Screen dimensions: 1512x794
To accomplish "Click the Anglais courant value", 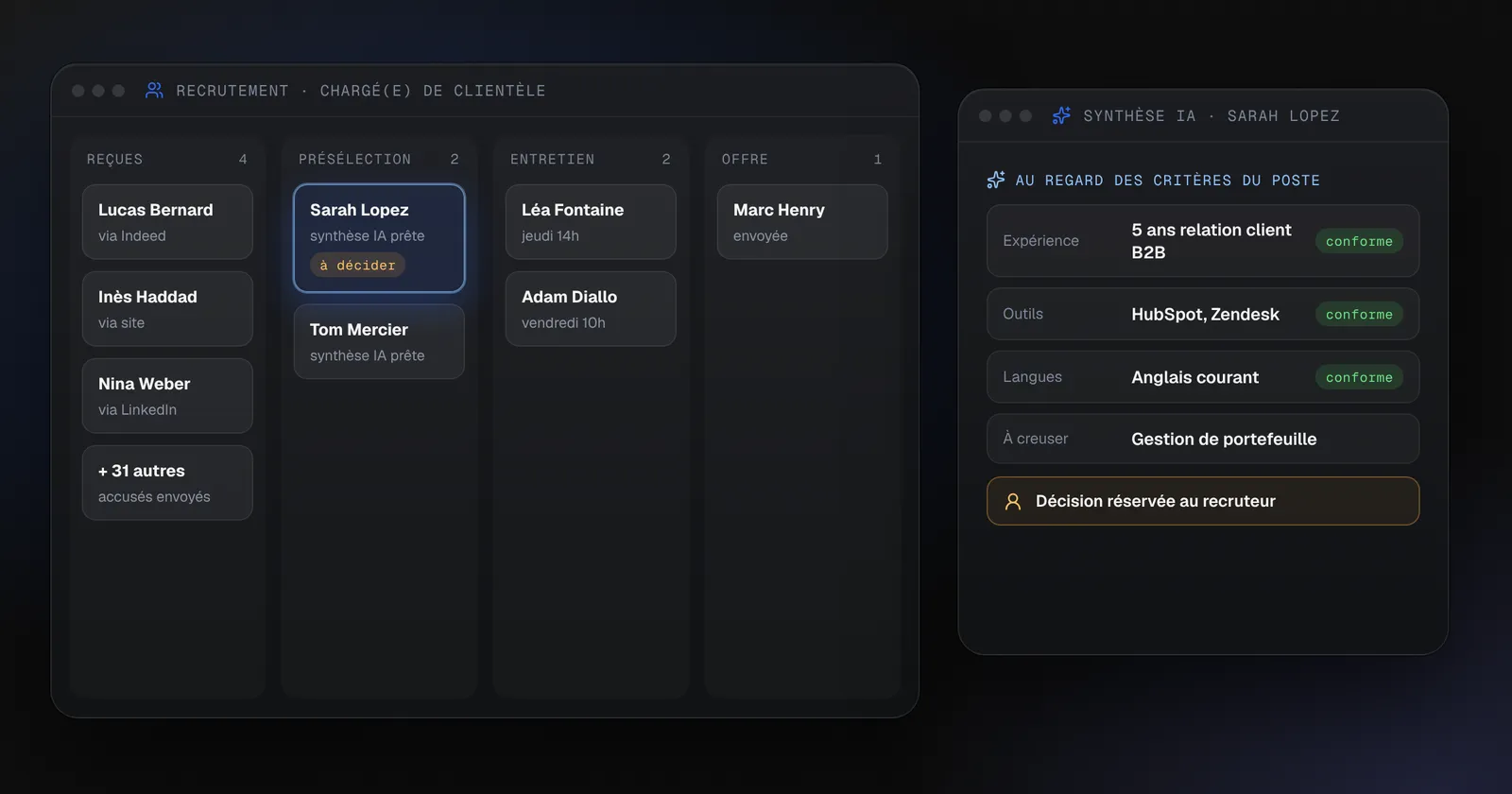I will tap(1194, 377).
